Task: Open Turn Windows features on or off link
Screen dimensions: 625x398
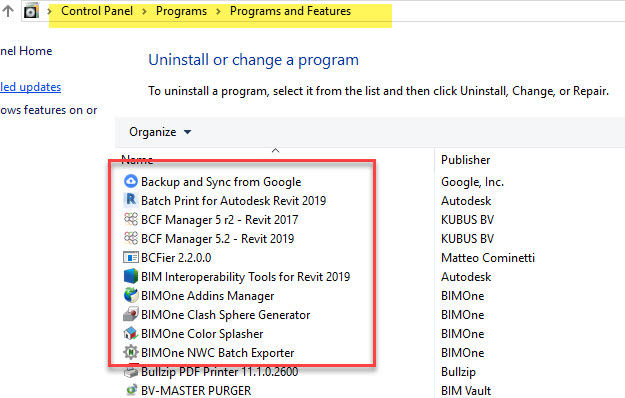Action: (48, 110)
